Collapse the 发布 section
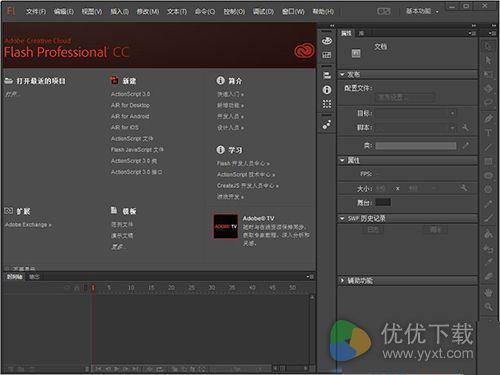The width and height of the screenshot is (500, 375). [x=342, y=74]
